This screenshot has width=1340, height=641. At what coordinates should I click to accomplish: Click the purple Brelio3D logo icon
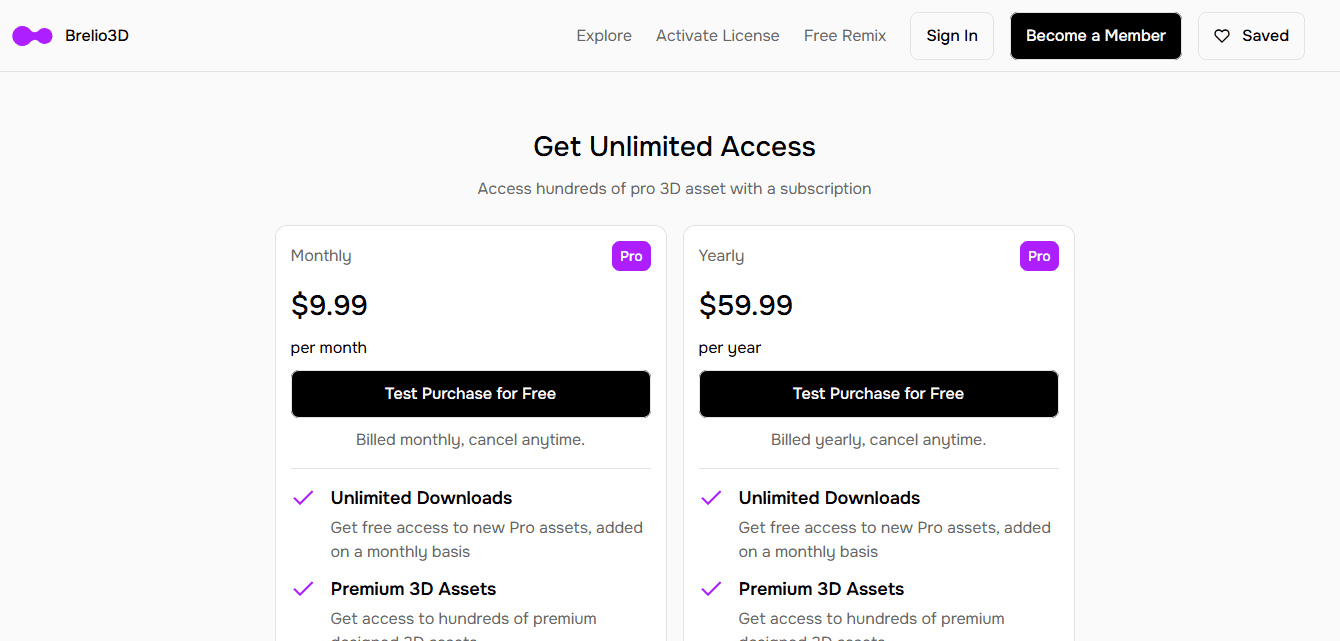click(32, 36)
